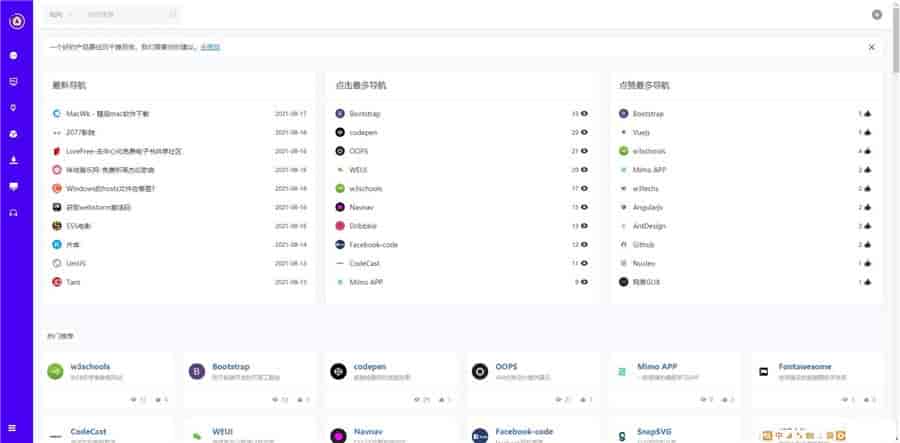
Task: Open the search category dropdown
Action: pyautogui.click(x=60, y=14)
